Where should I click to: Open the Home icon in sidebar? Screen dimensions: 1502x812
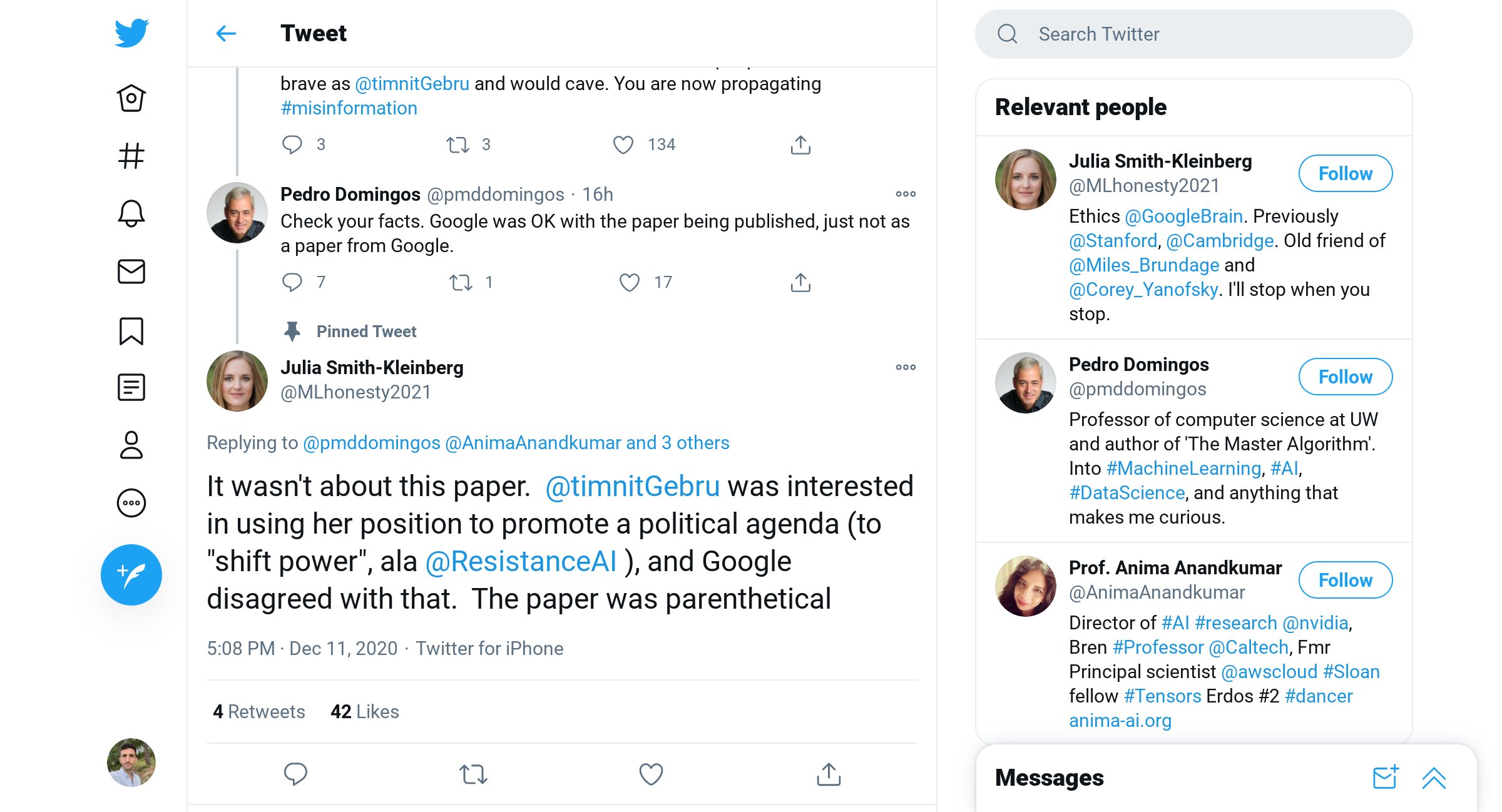coord(131,98)
